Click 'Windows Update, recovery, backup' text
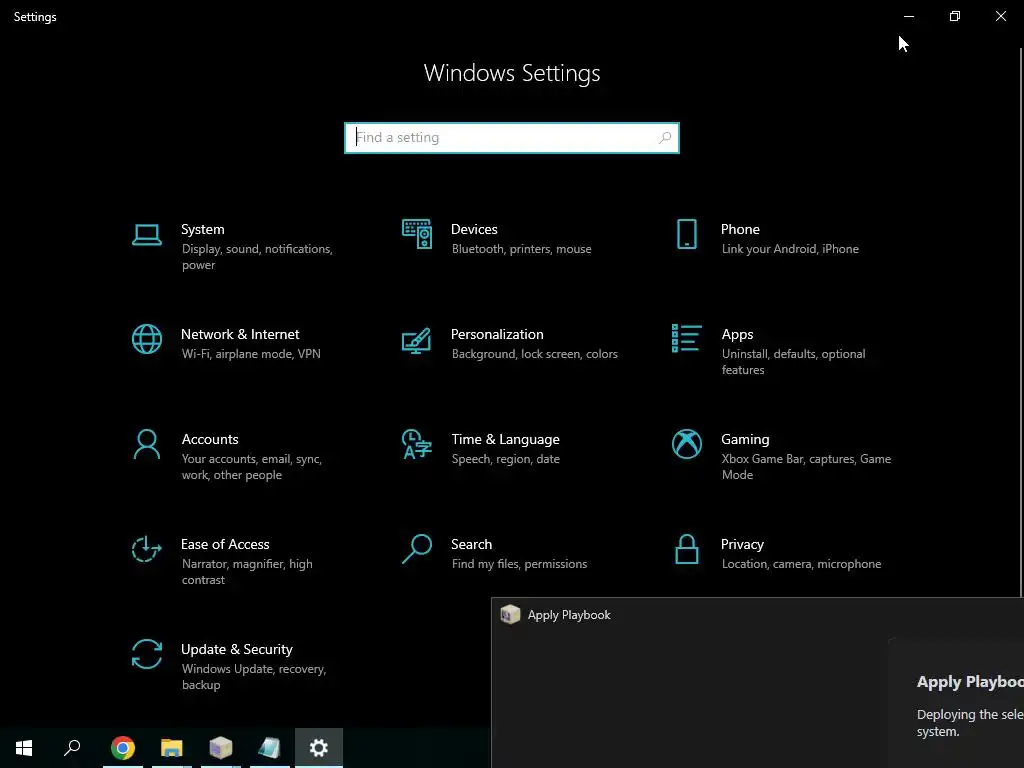The height and width of the screenshot is (768, 1024). tap(253, 677)
